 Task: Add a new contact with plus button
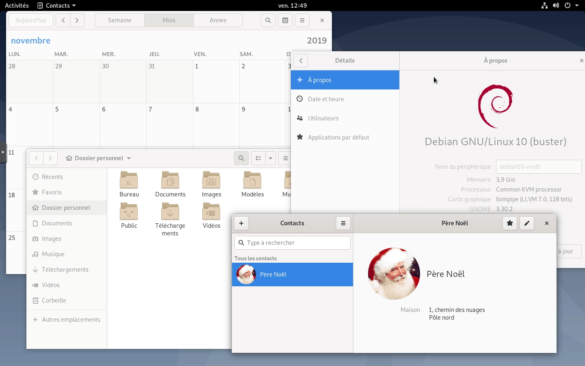pos(241,223)
